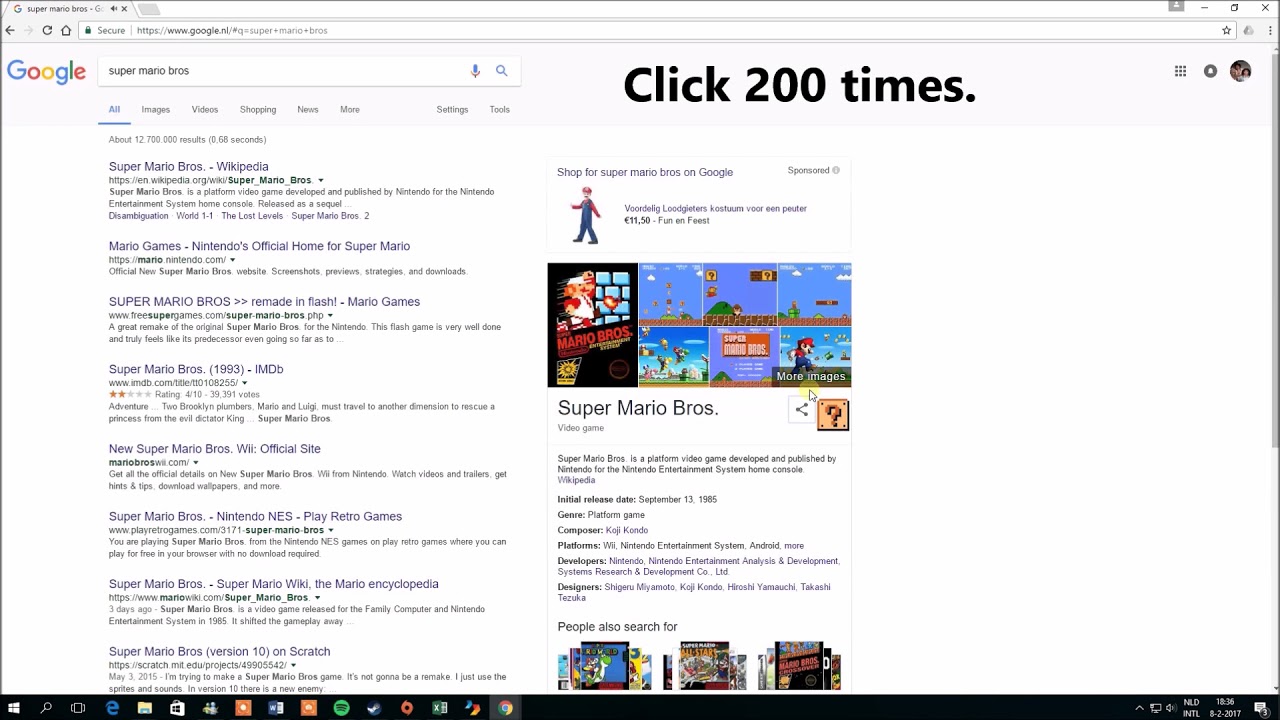Switch to the News search tab
1280x720 pixels.
(308, 109)
